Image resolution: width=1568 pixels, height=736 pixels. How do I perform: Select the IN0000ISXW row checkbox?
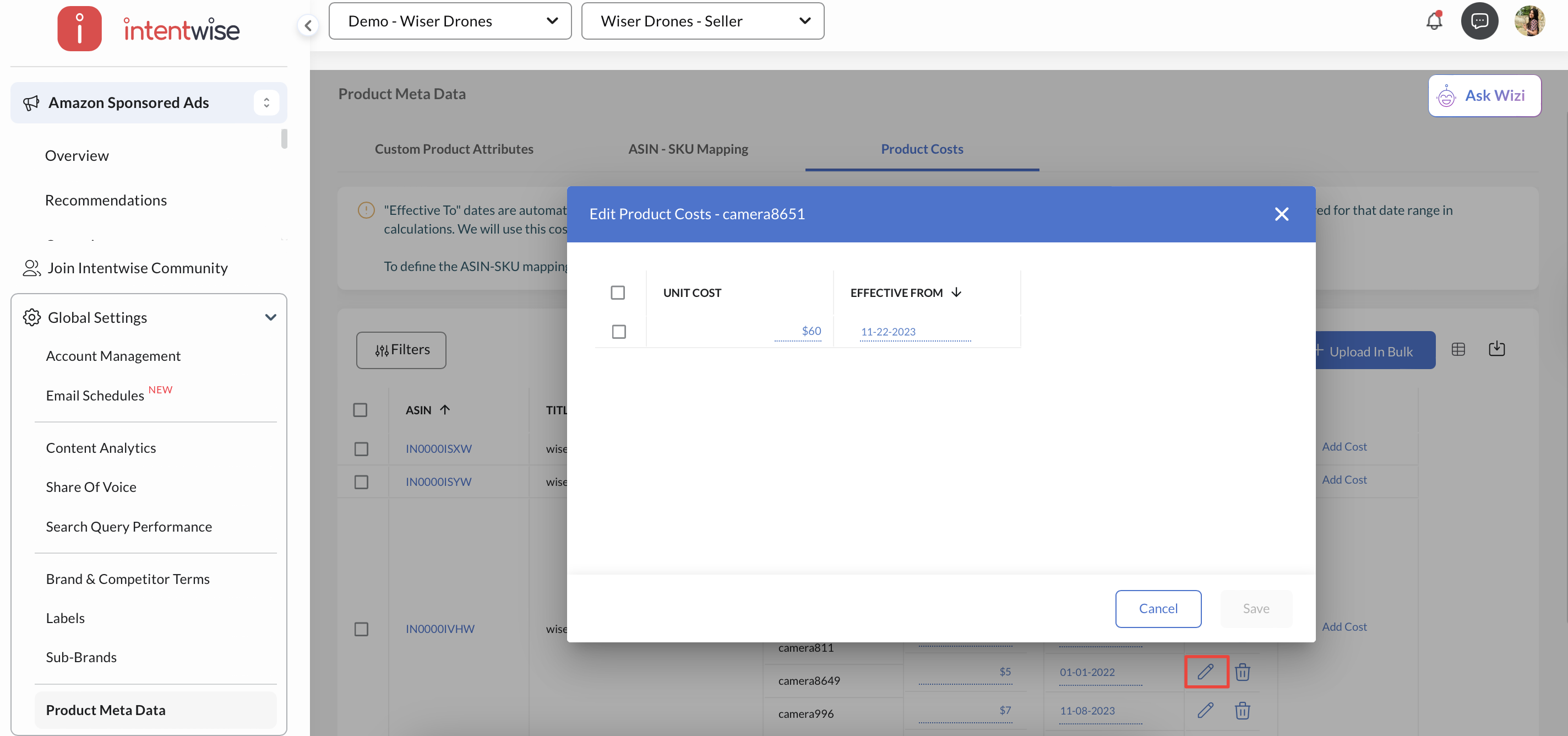point(361,449)
